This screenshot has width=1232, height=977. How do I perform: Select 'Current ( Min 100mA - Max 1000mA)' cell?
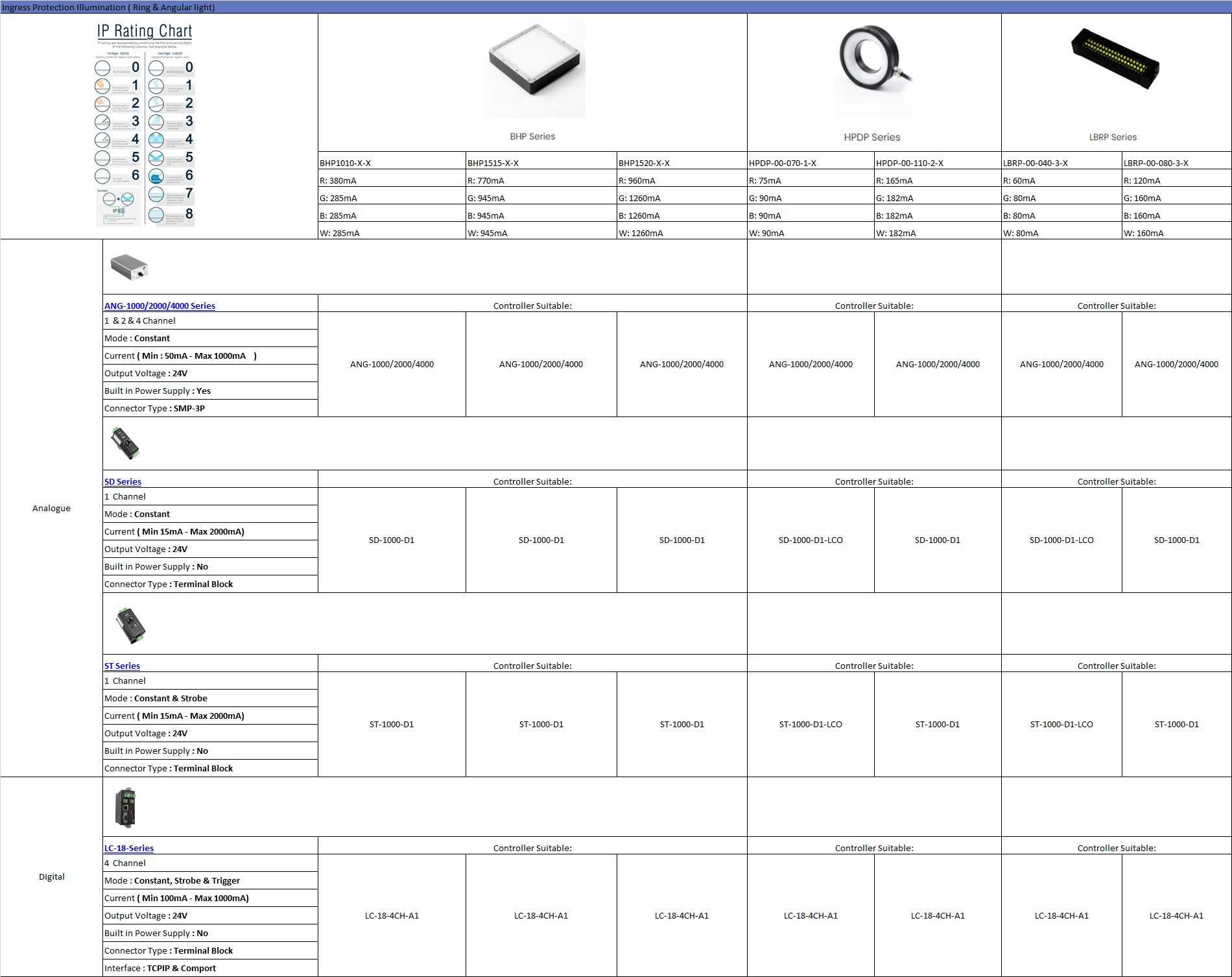[210, 898]
